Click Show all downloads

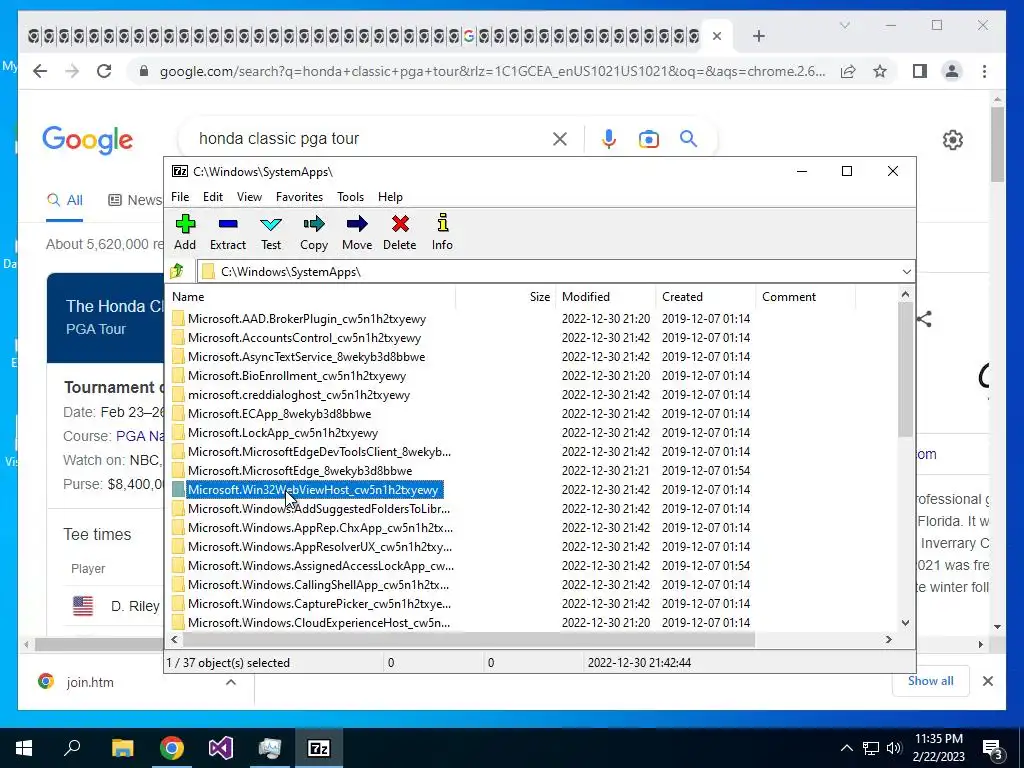click(930, 680)
